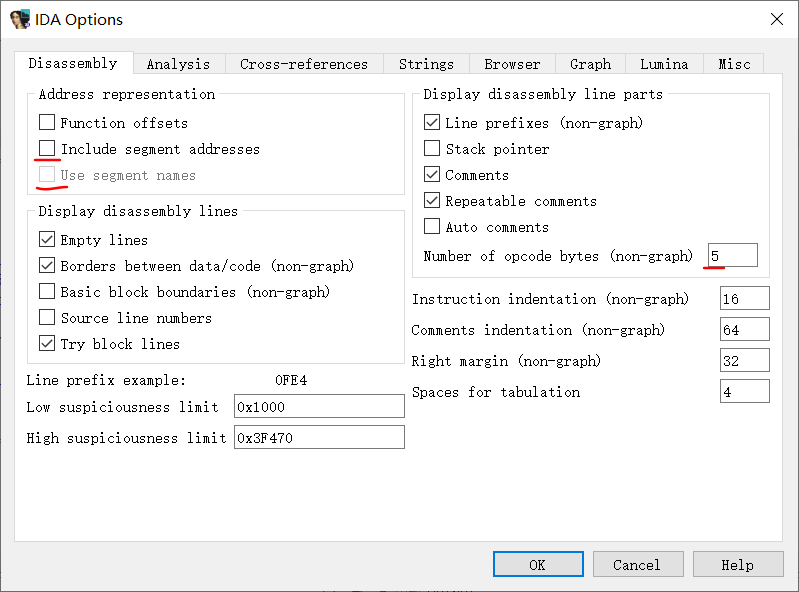799x592 pixels.
Task: Toggle Include segment addresses checkbox
Action: (47, 149)
